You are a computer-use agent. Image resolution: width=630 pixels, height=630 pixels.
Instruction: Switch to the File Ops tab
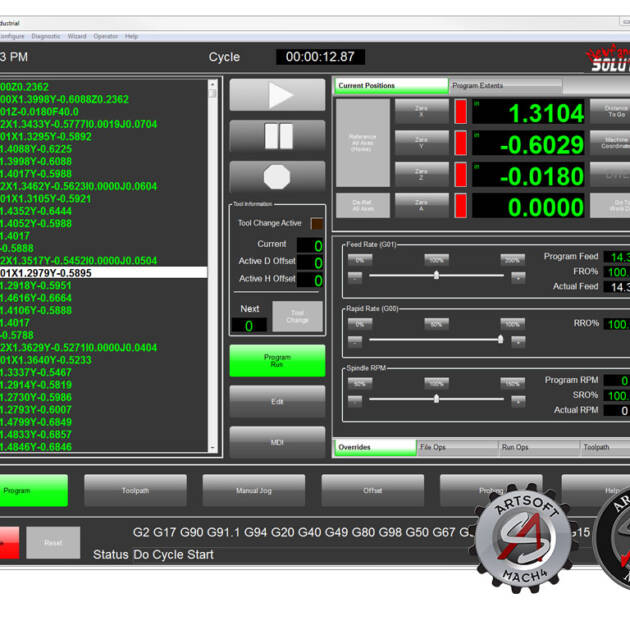(457, 447)
